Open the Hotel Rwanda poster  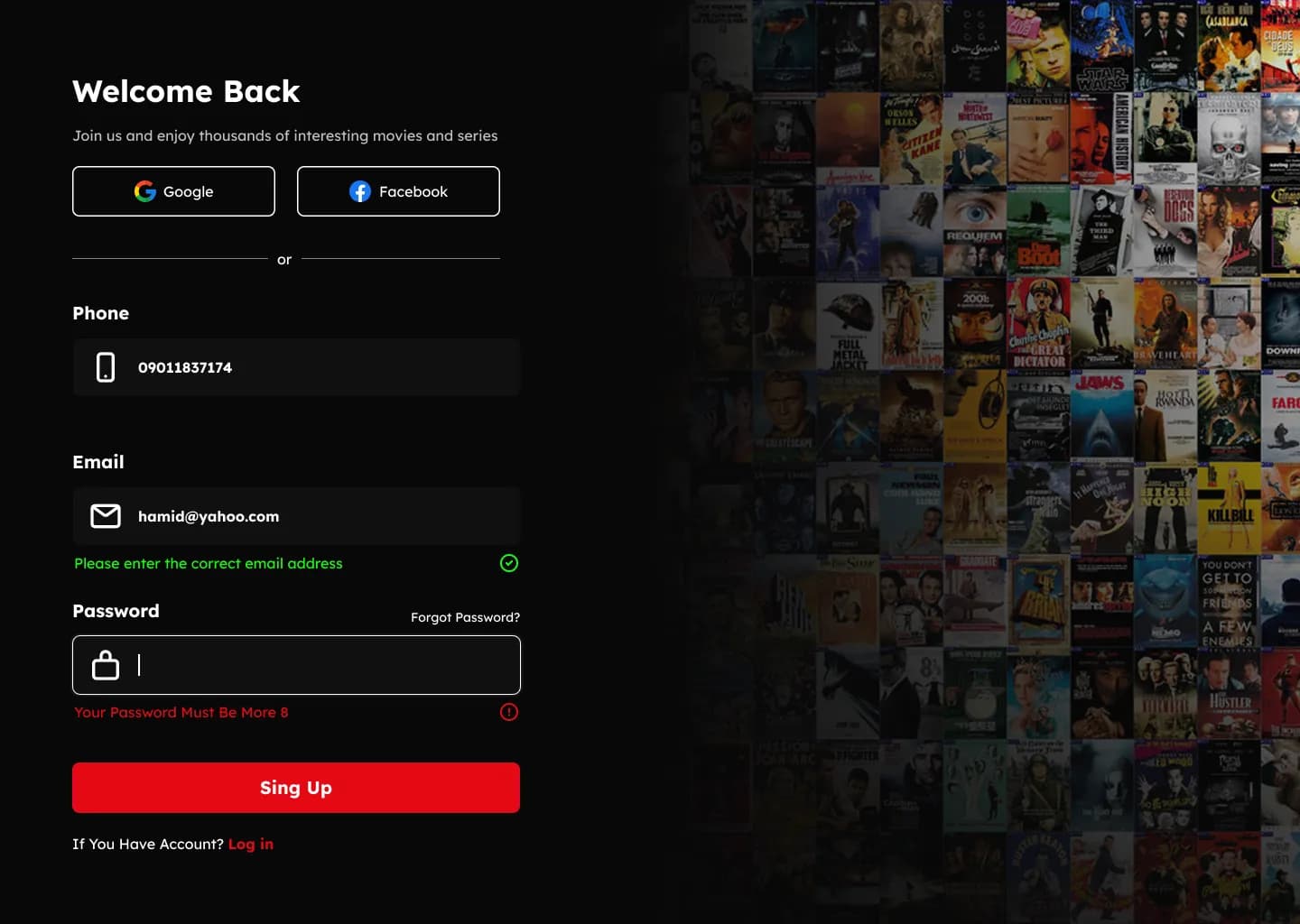tap(1165, 417)
